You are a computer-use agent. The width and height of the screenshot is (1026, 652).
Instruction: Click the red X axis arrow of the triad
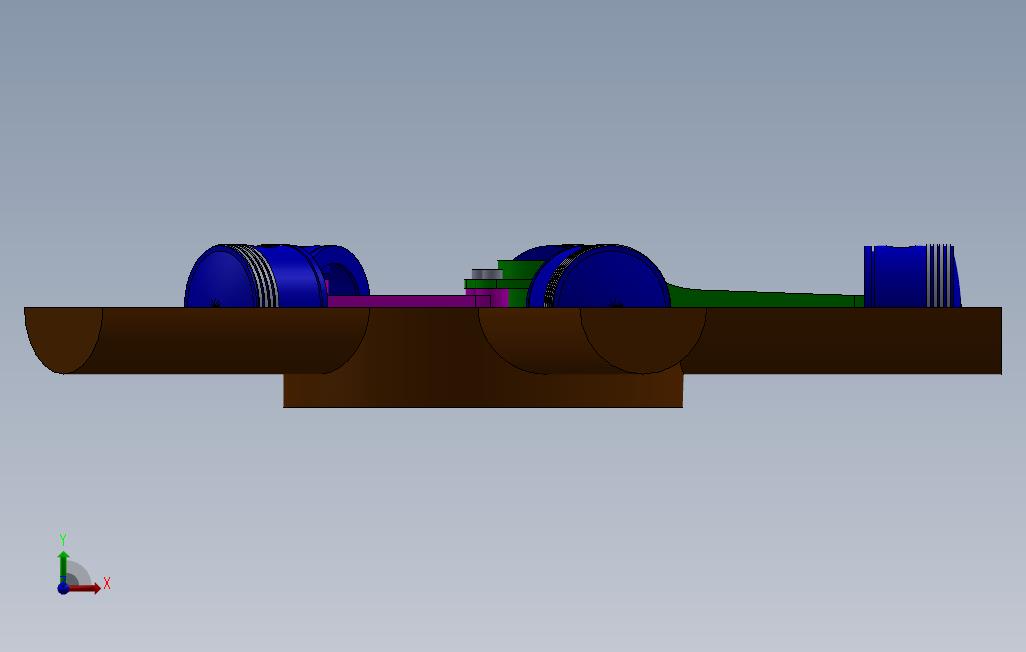pyautogui.click(x=85, y=588)
